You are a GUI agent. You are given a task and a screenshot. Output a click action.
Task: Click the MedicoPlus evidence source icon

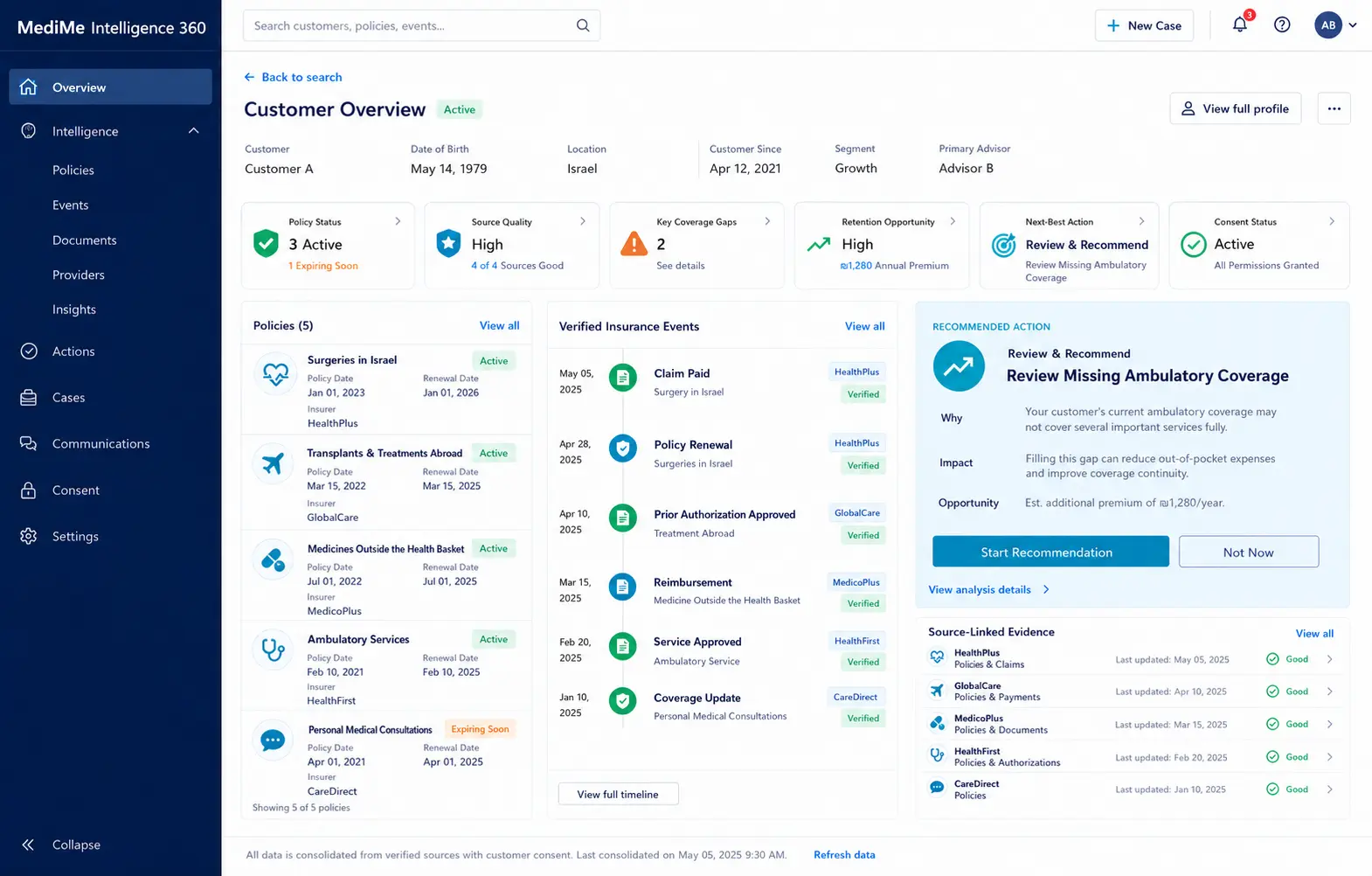(937, 723)
